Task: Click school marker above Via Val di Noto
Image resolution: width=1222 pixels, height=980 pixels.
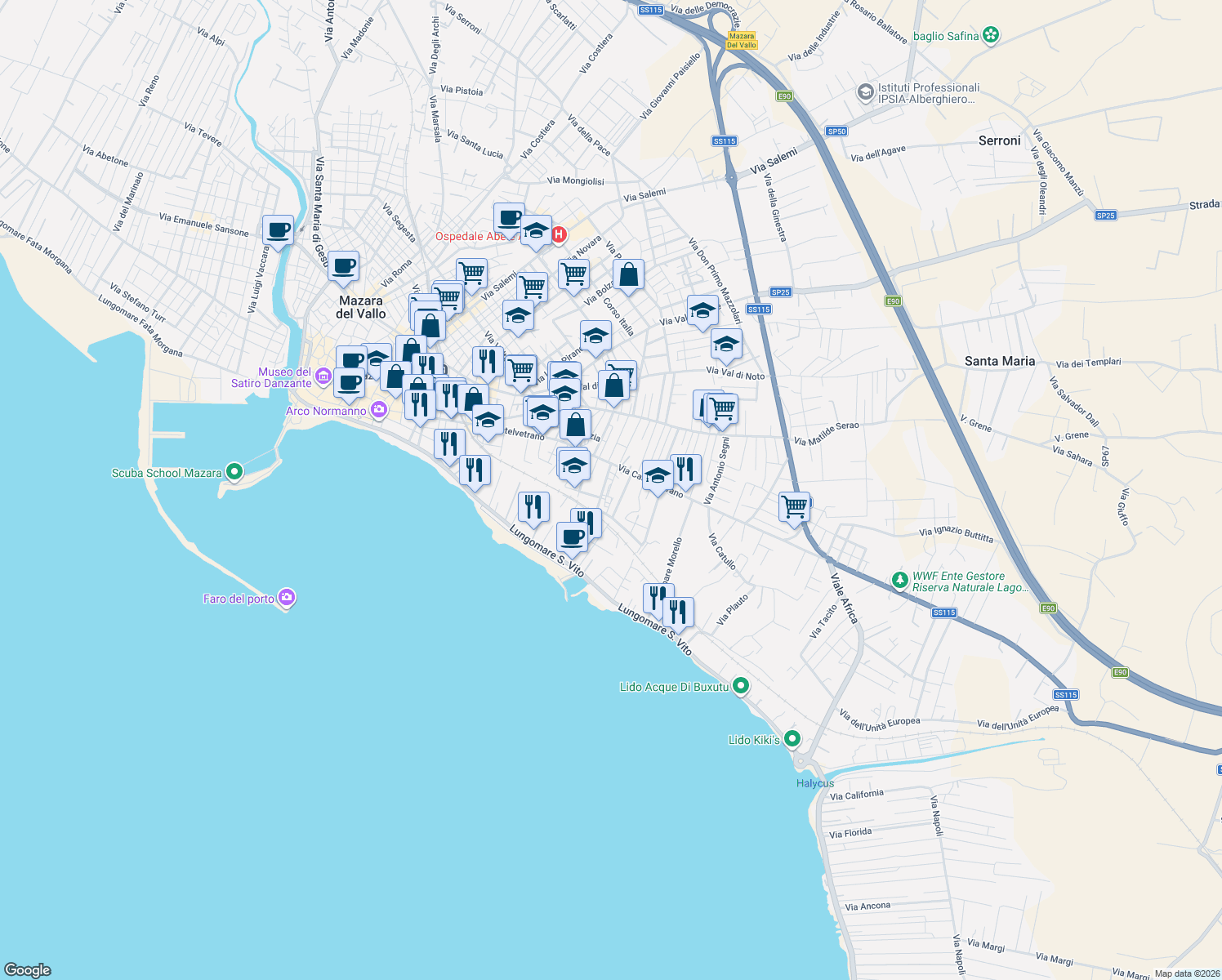Action: [726, 345]
